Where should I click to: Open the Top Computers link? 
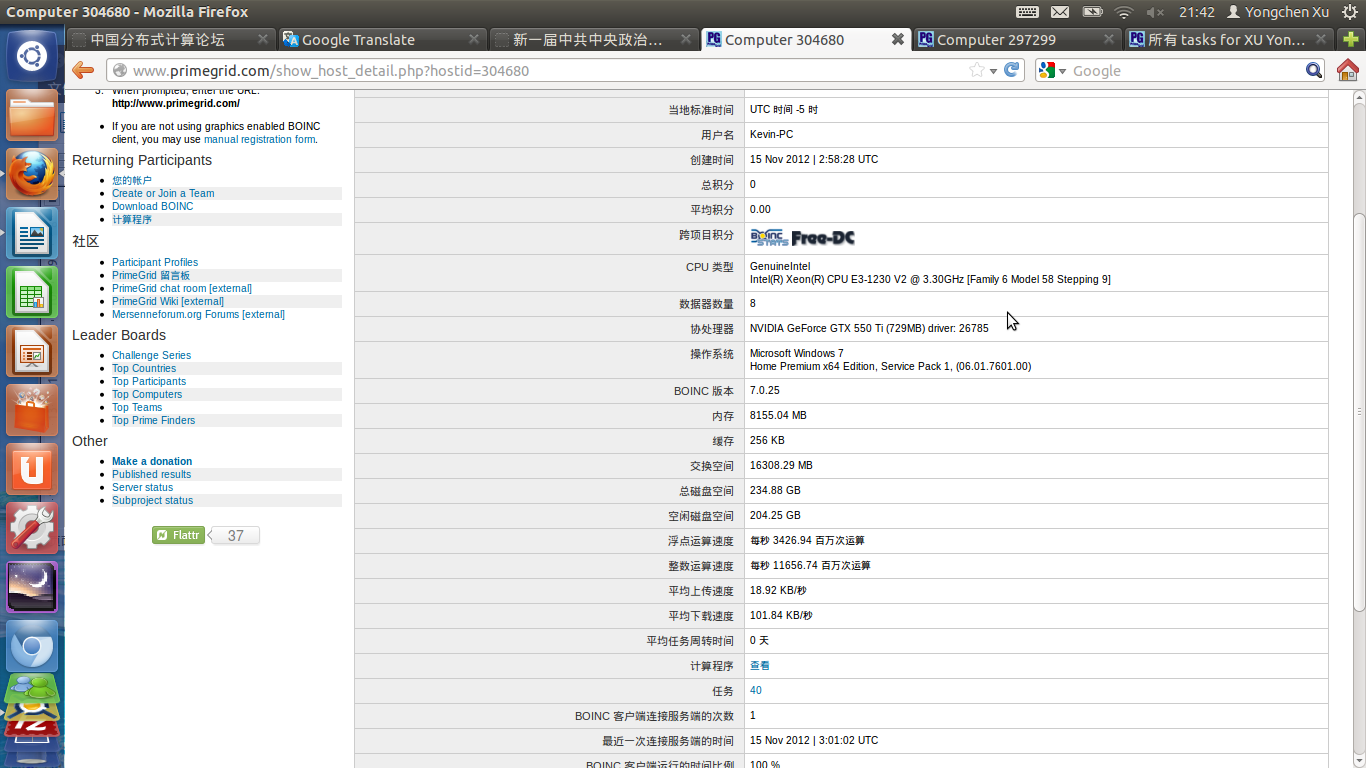point(147,394)
